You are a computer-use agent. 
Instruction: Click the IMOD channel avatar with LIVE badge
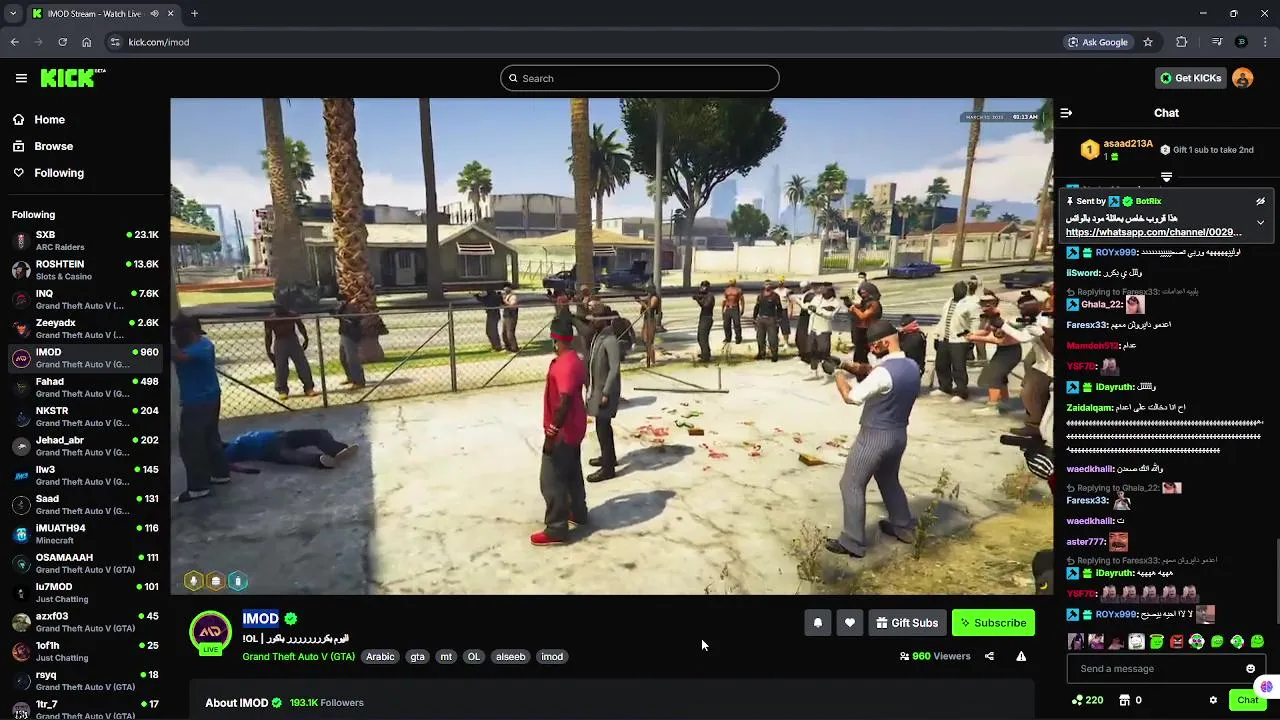pyautogui.click(x=211, y=634)
